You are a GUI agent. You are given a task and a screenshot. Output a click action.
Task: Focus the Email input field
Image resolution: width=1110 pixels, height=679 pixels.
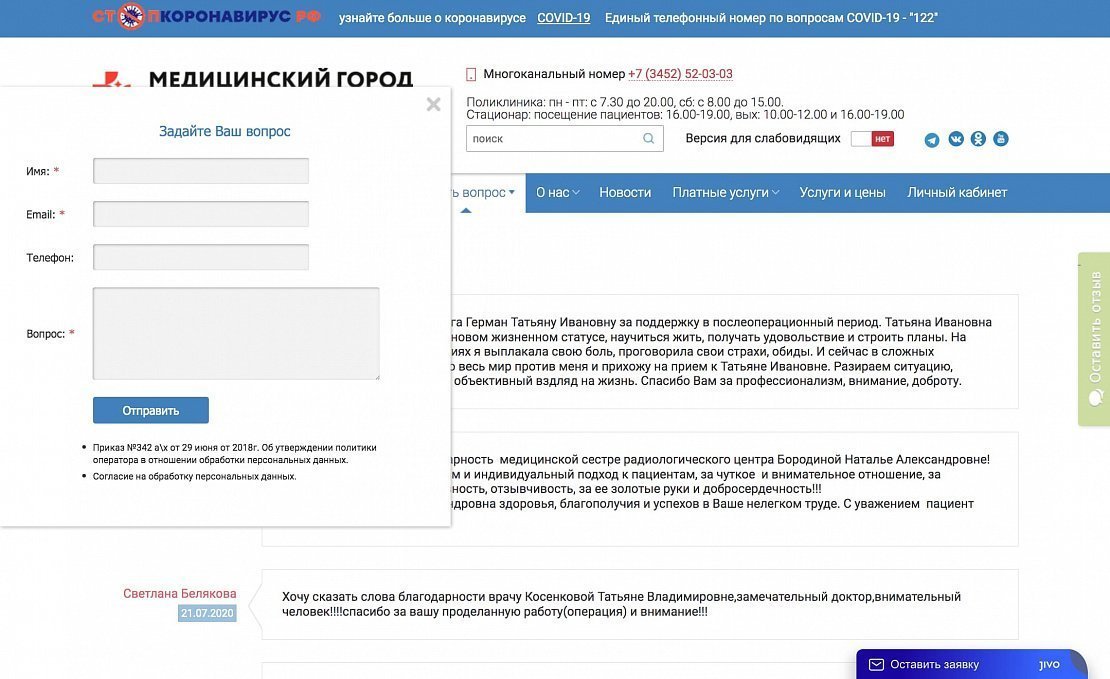(201, 214)
